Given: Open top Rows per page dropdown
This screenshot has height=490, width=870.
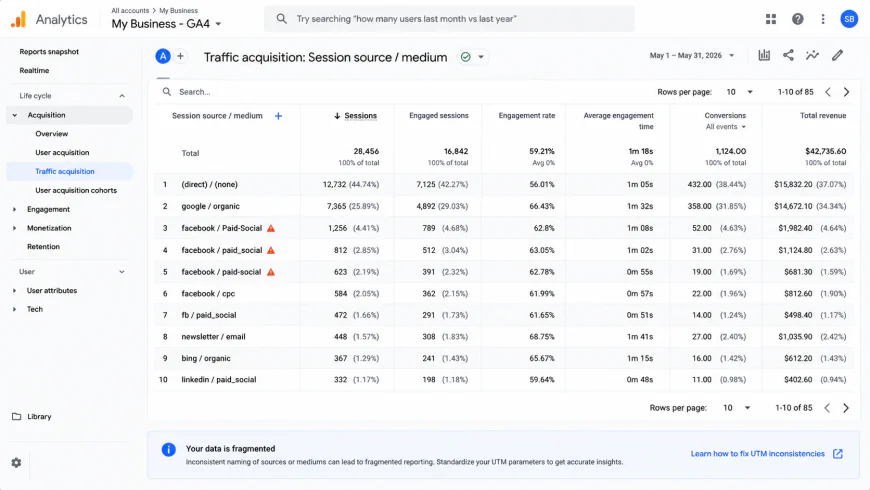Looking at the screenshot, I should [739, 92].
